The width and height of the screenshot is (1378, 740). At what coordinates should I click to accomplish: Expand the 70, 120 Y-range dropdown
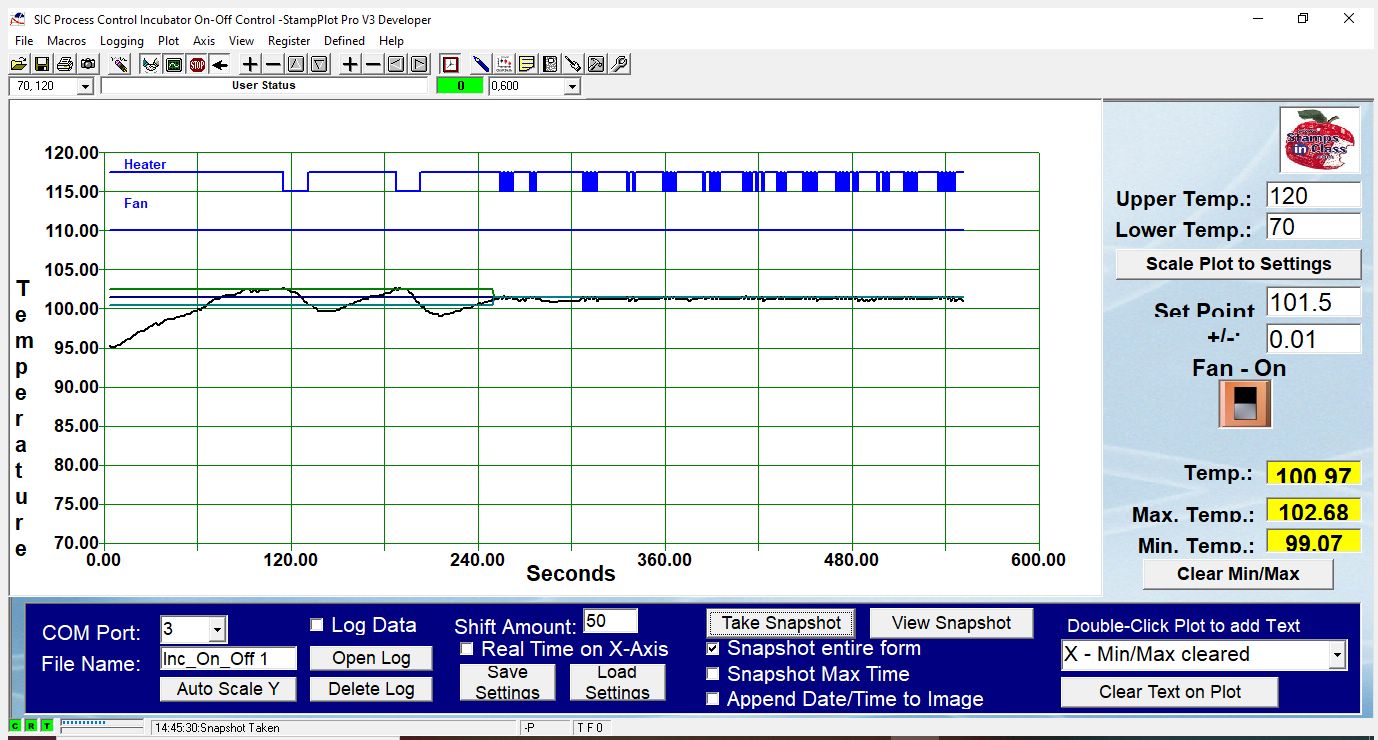[x=84, y=87]
